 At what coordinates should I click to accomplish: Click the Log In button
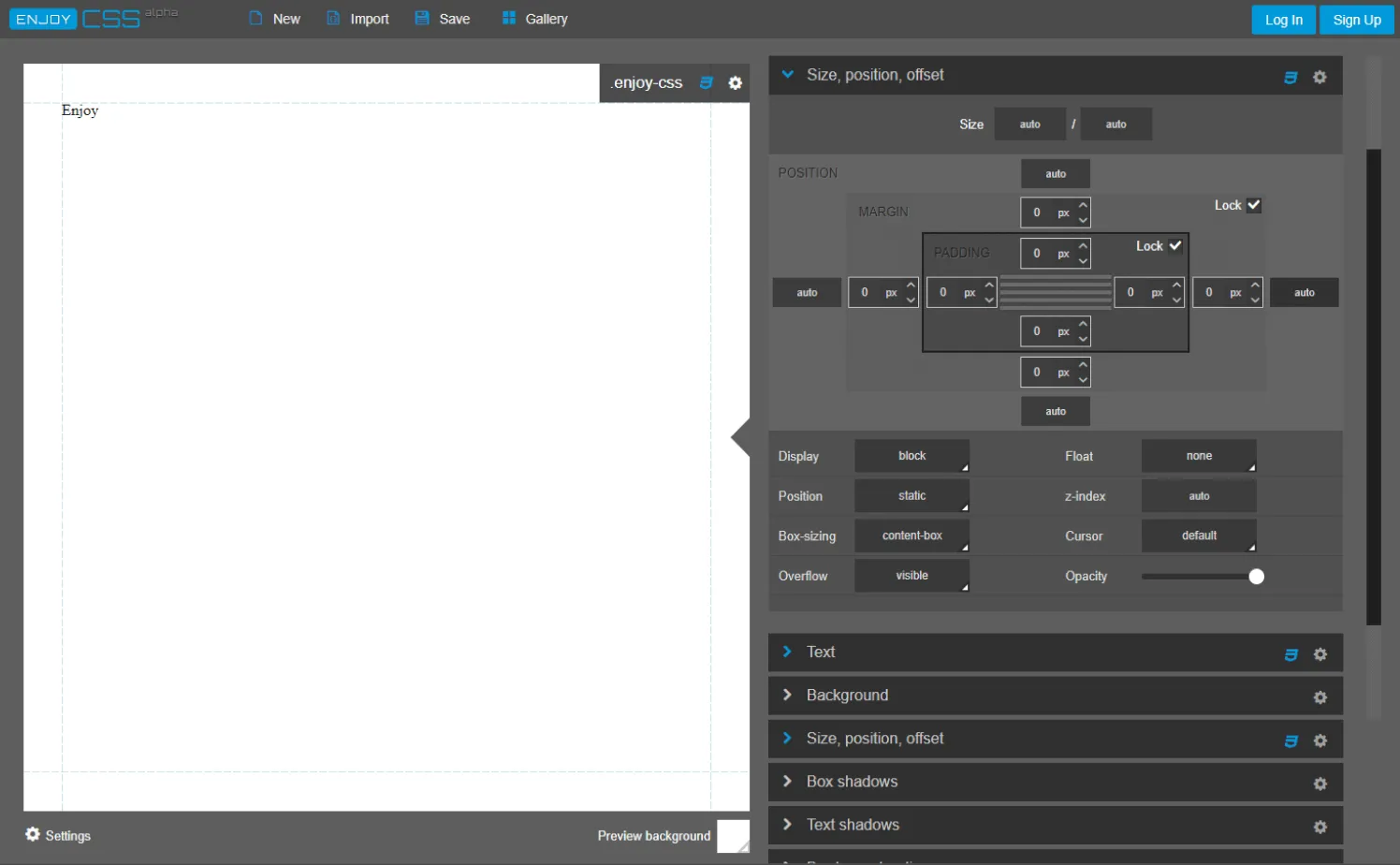coord(1284,20)
